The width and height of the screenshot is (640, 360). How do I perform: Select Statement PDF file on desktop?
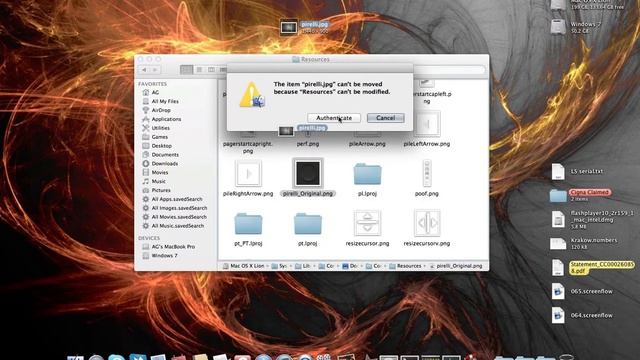[x=558, y=268]
